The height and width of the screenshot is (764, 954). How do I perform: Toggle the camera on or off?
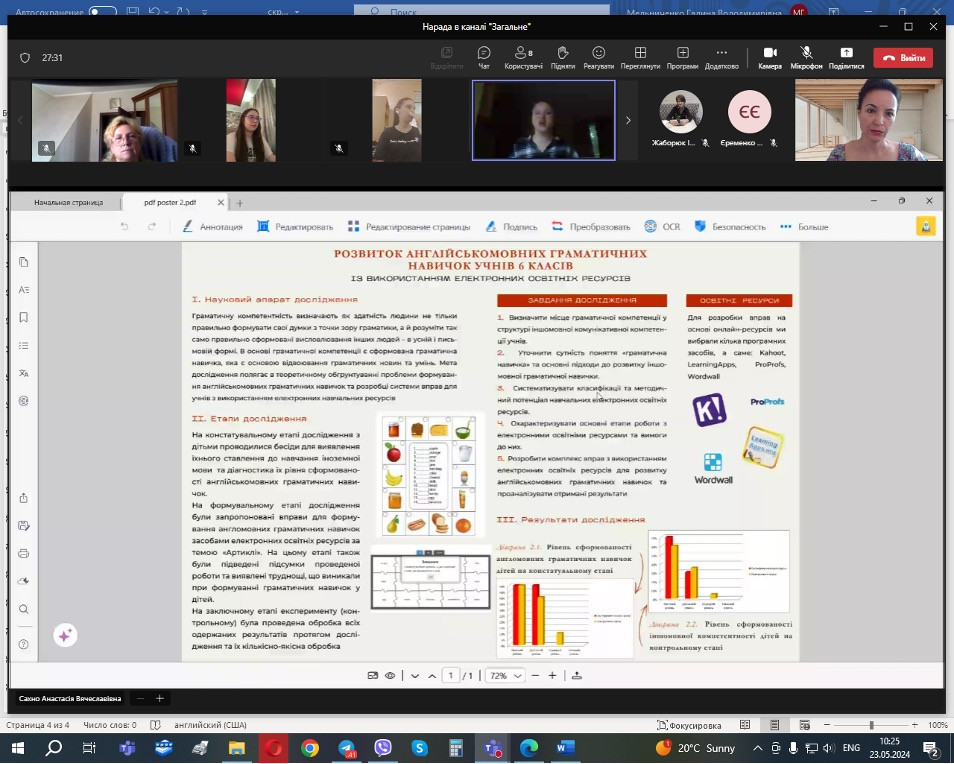click(770, 56)
